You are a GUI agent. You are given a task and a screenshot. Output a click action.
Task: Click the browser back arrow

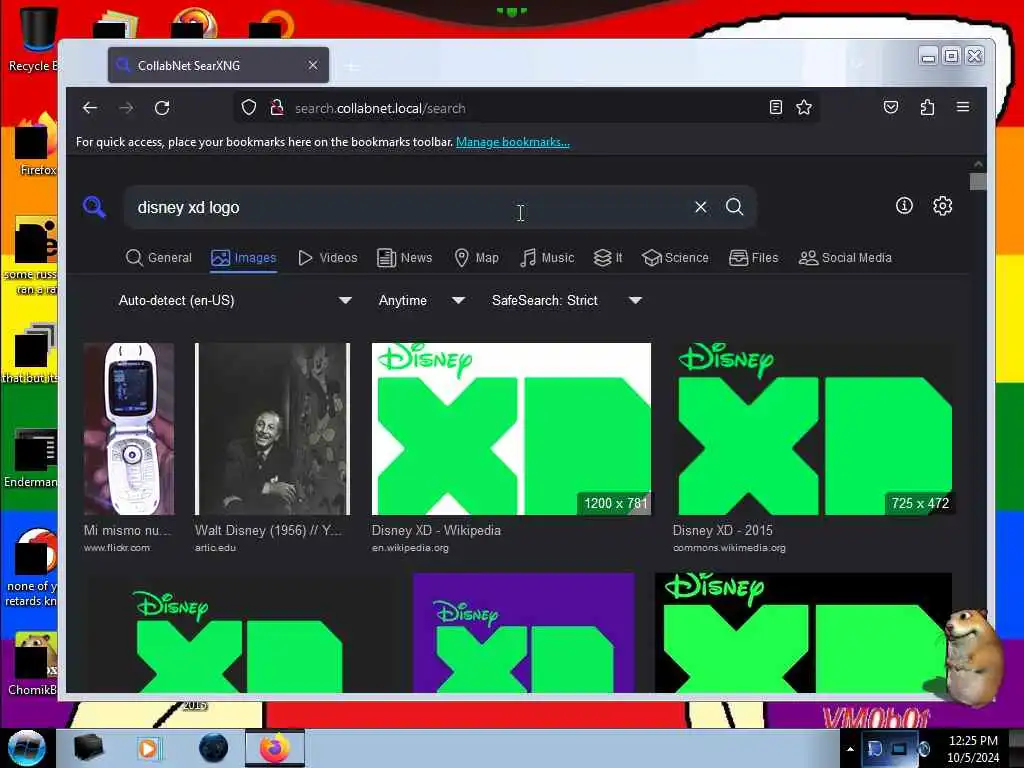pyautogui.click(x=90, y=108)
